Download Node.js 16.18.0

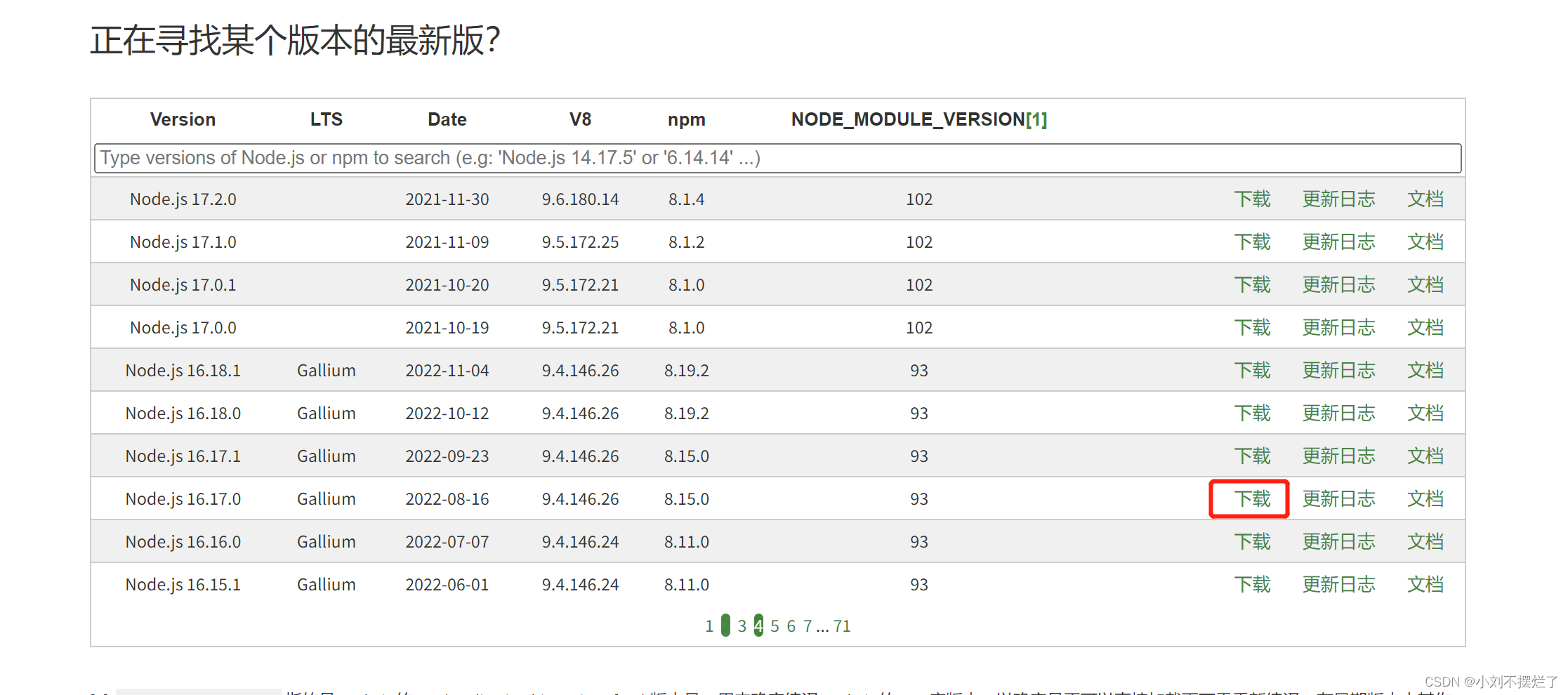point(1252,413)
